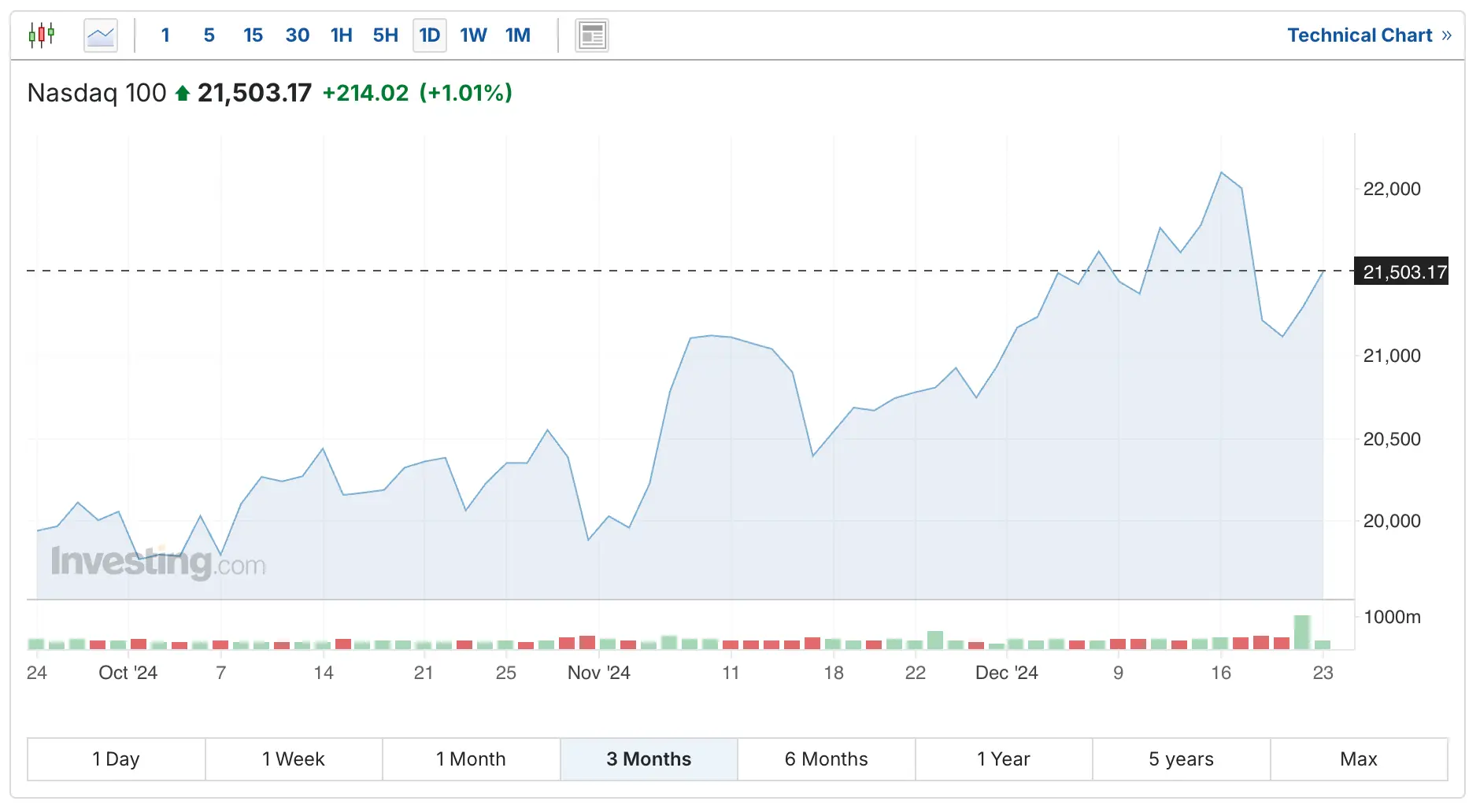Screen dimensions: 1480x812
Task: Set interval to 30 minutes
Action: [x=297, y=35]
